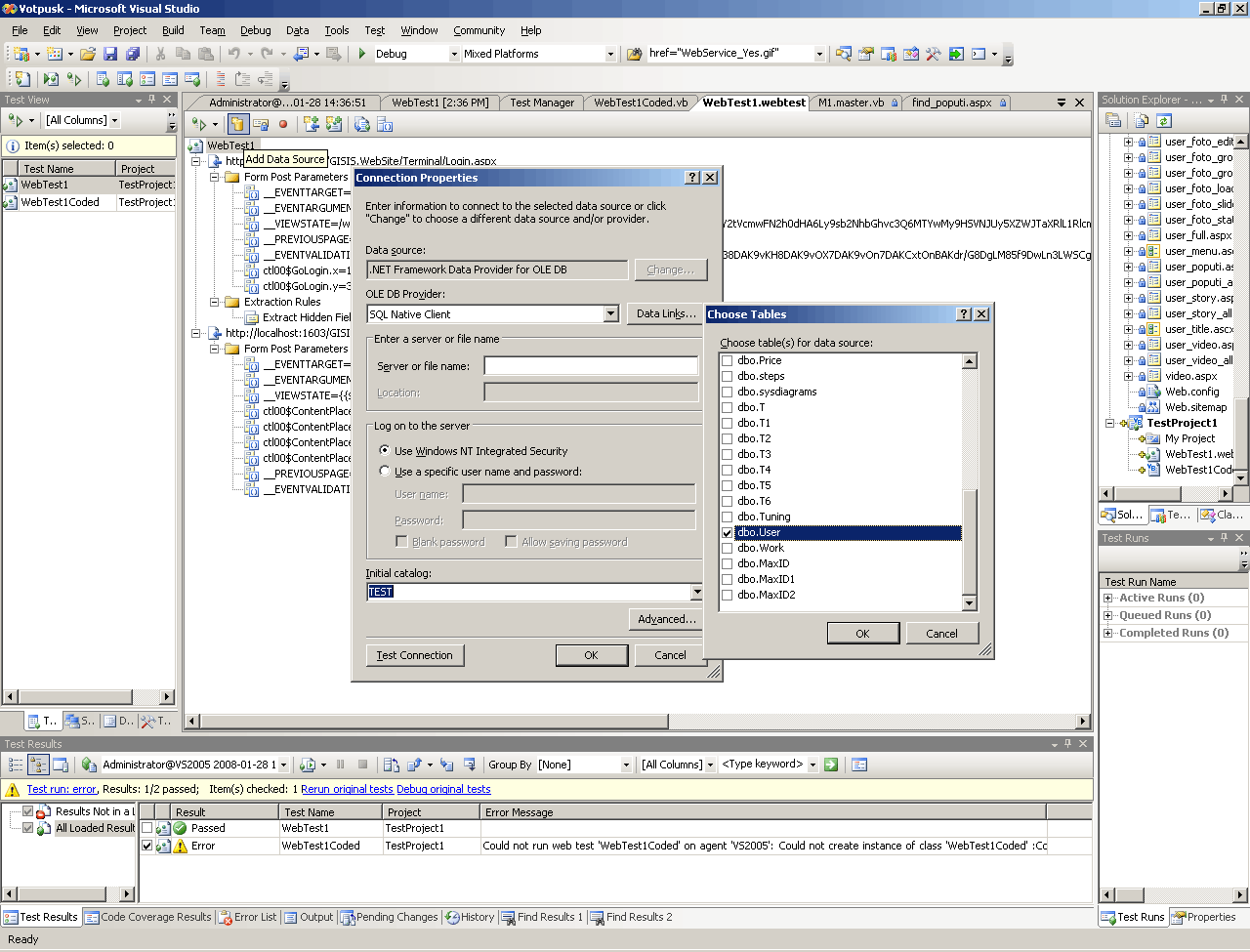Switch to the WebTest1Coded.vb tab
This screenshot has width=1250, height=952.
click(641, 103)
